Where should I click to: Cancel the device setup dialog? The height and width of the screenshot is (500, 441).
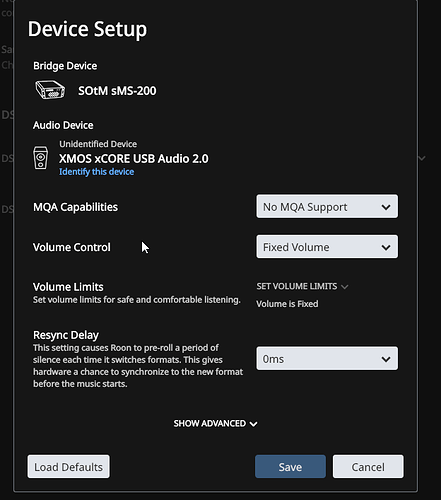[x=368, y=467]
